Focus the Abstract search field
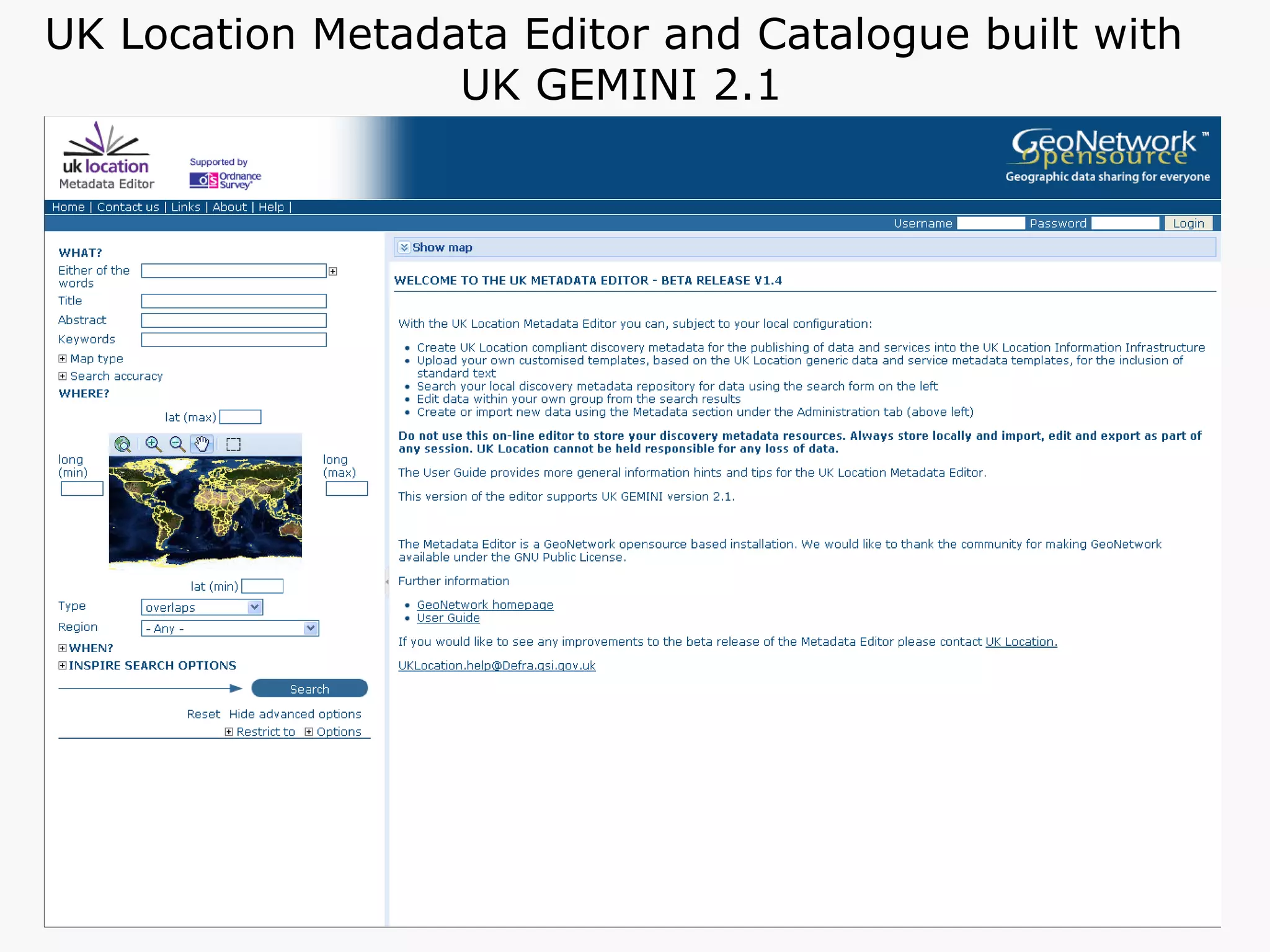Image resolution: width=1270 pixels, height=952 pixels. pos(234,320)
